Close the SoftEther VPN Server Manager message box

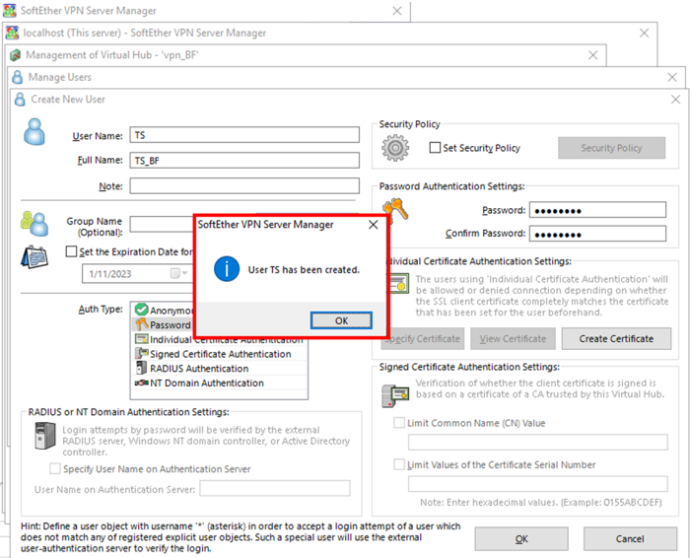373,225
